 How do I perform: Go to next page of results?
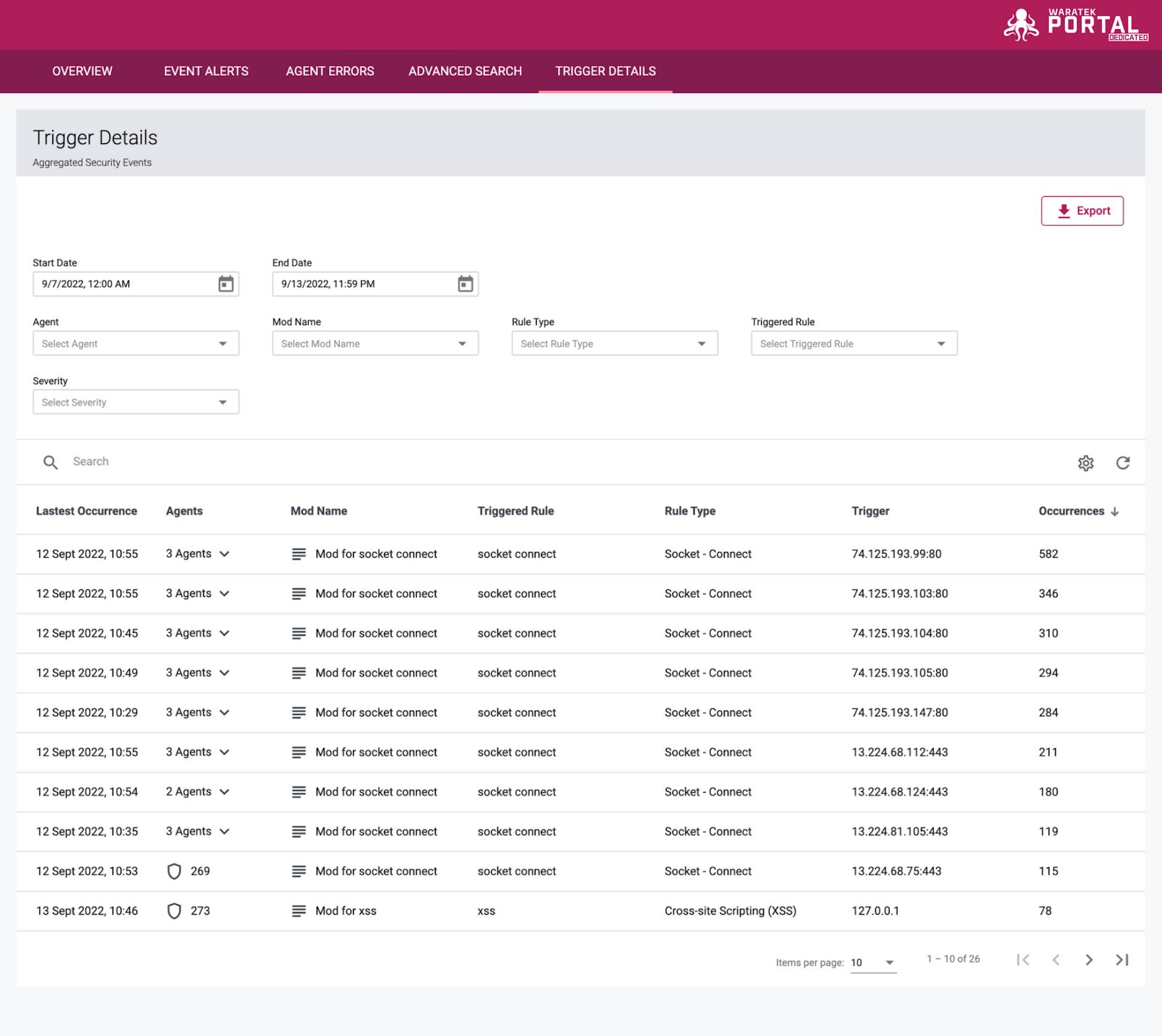1089,960
